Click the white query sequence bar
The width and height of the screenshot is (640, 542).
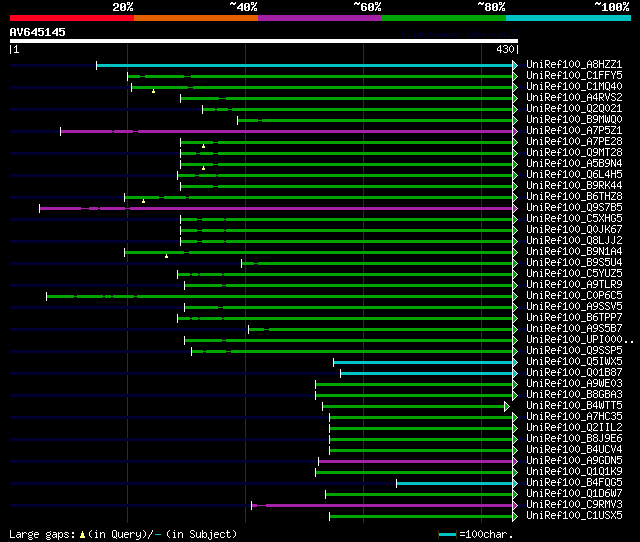point(264,41)
